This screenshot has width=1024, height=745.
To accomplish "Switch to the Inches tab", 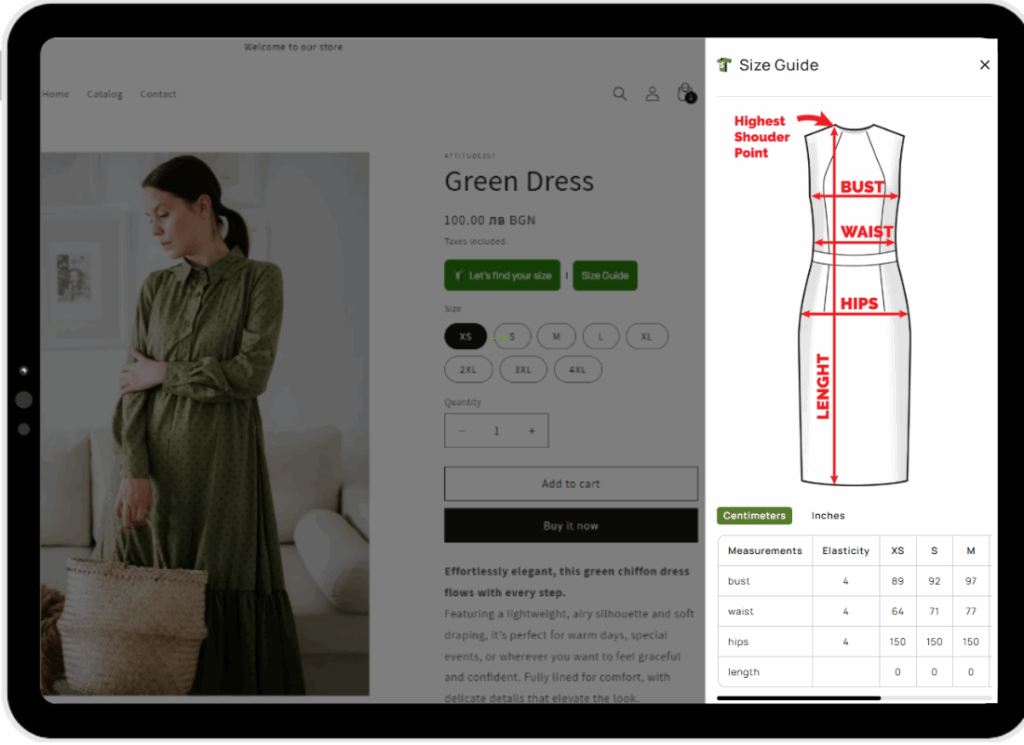I will click(x=828, y=516).
